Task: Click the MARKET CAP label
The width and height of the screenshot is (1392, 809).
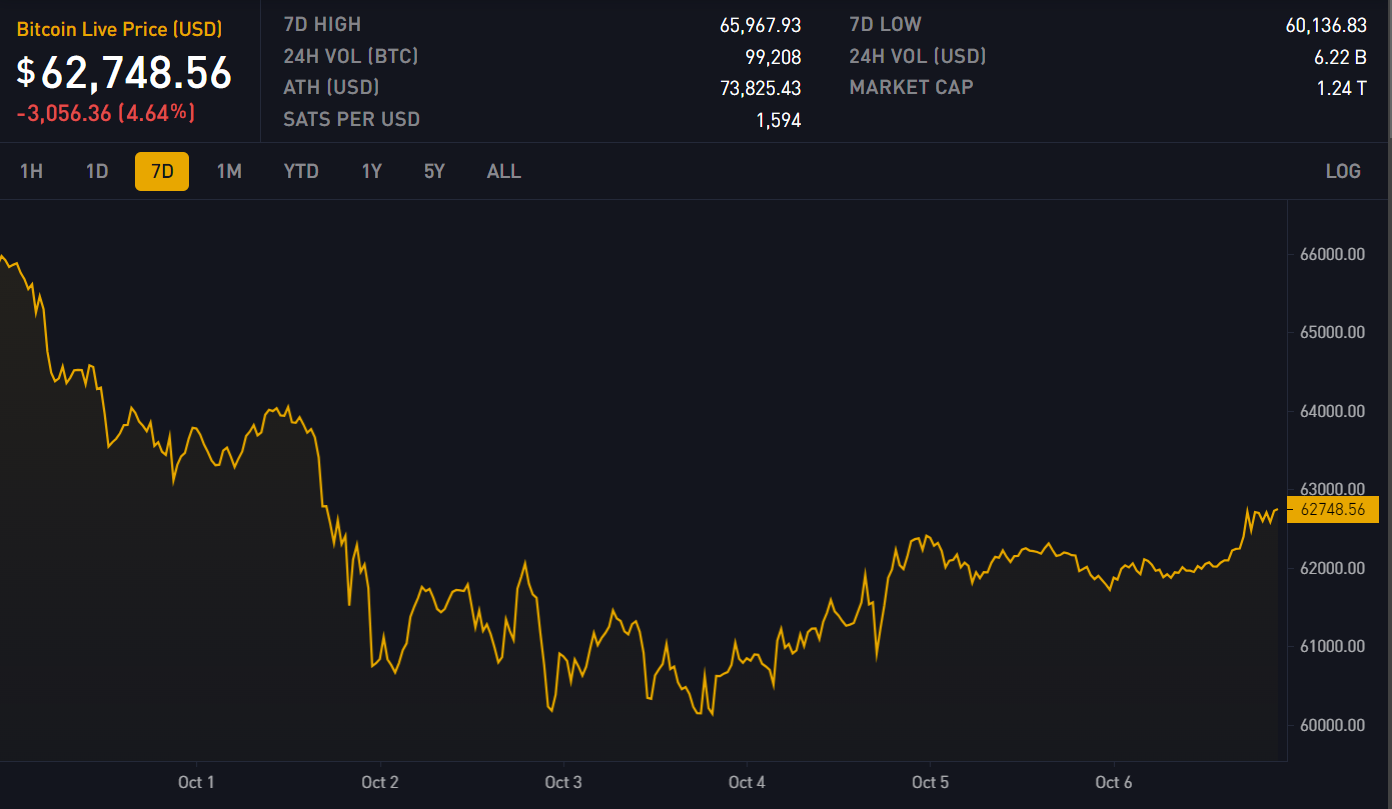Action: pos(911,88)
